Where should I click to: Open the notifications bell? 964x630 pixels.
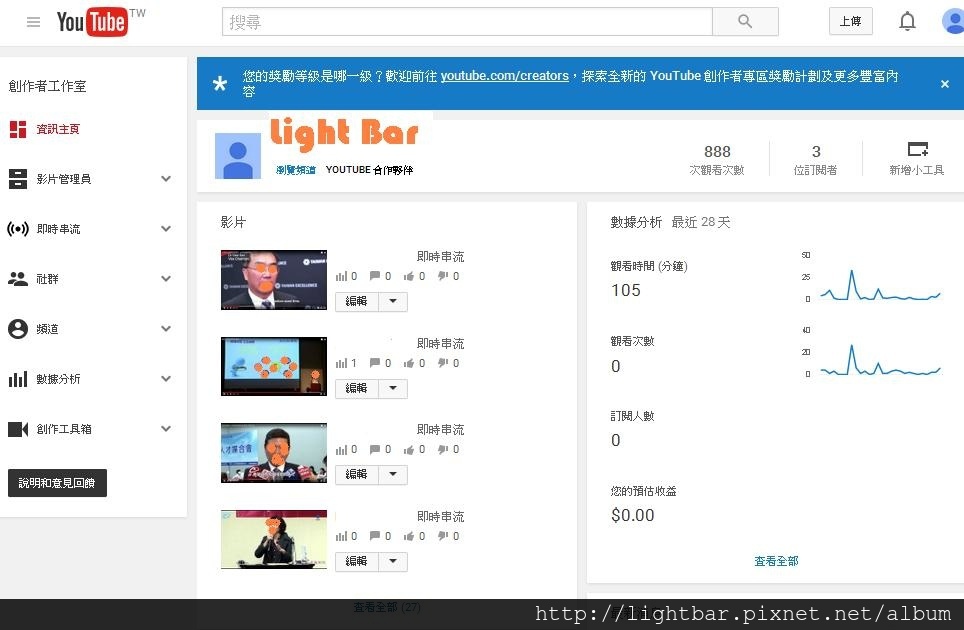(x=907, y=22)
